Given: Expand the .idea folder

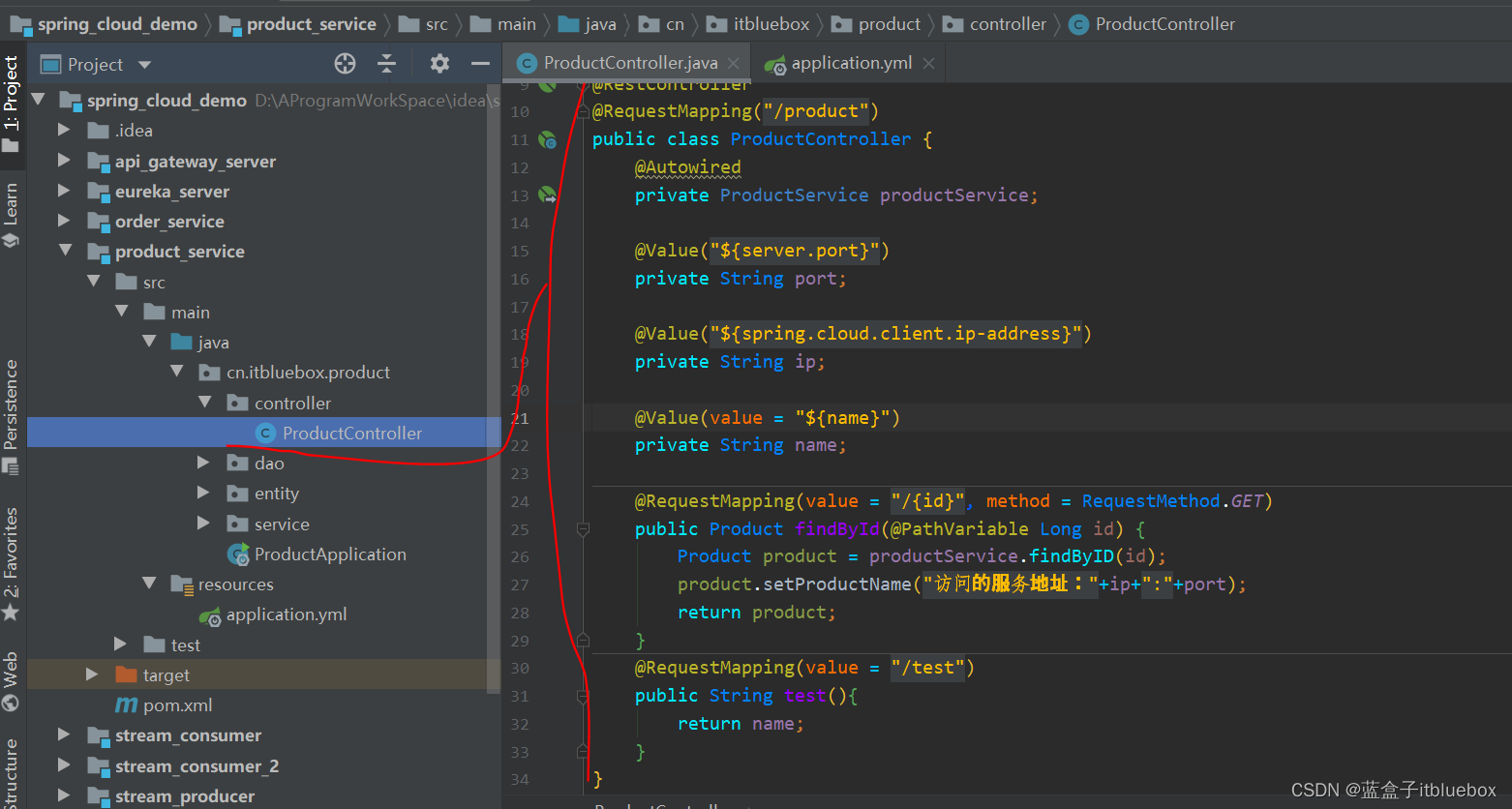Looking at the screenshot, I should point(64,130).
